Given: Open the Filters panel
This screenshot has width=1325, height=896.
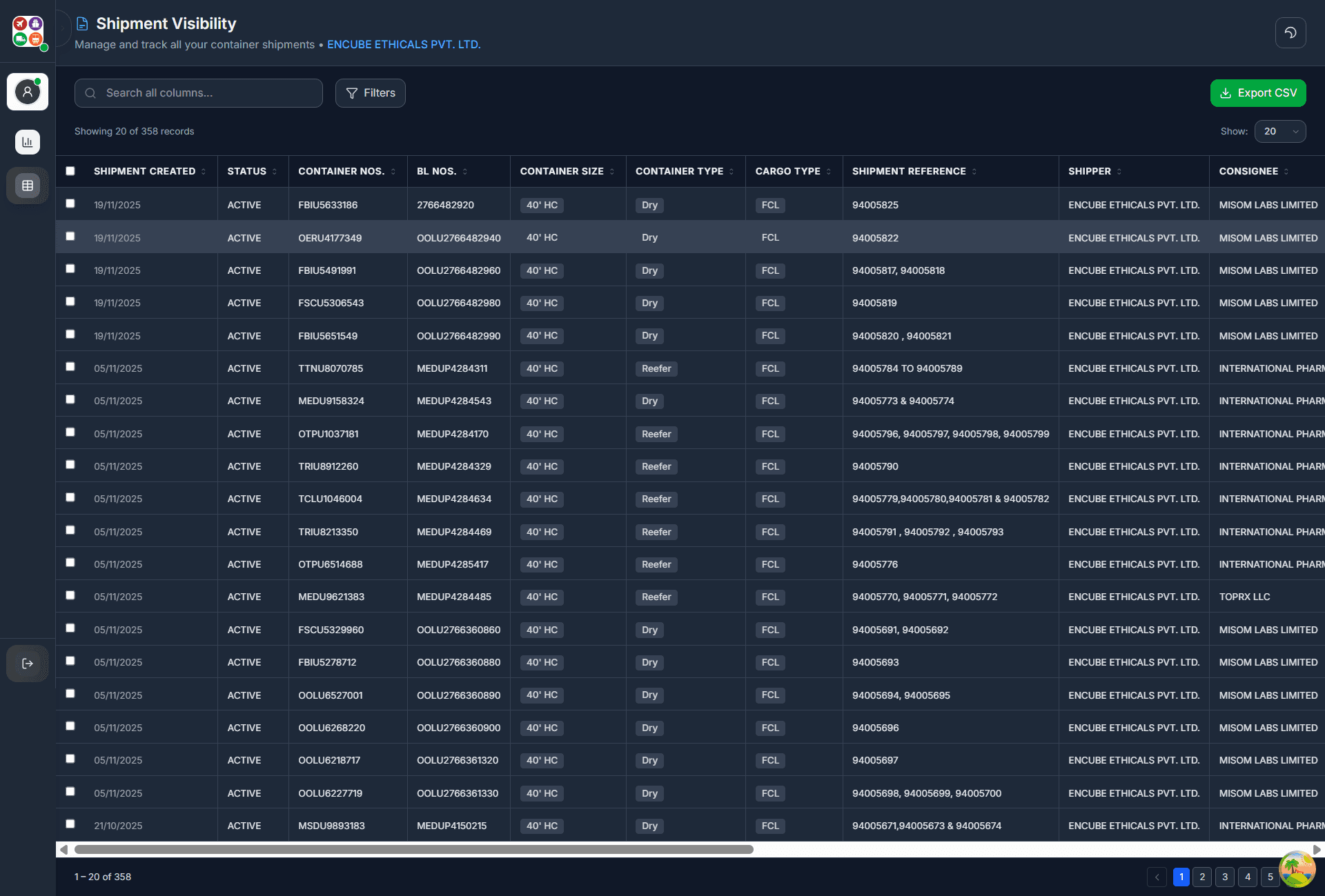Looking at the screenshot, I should point(371,93).
